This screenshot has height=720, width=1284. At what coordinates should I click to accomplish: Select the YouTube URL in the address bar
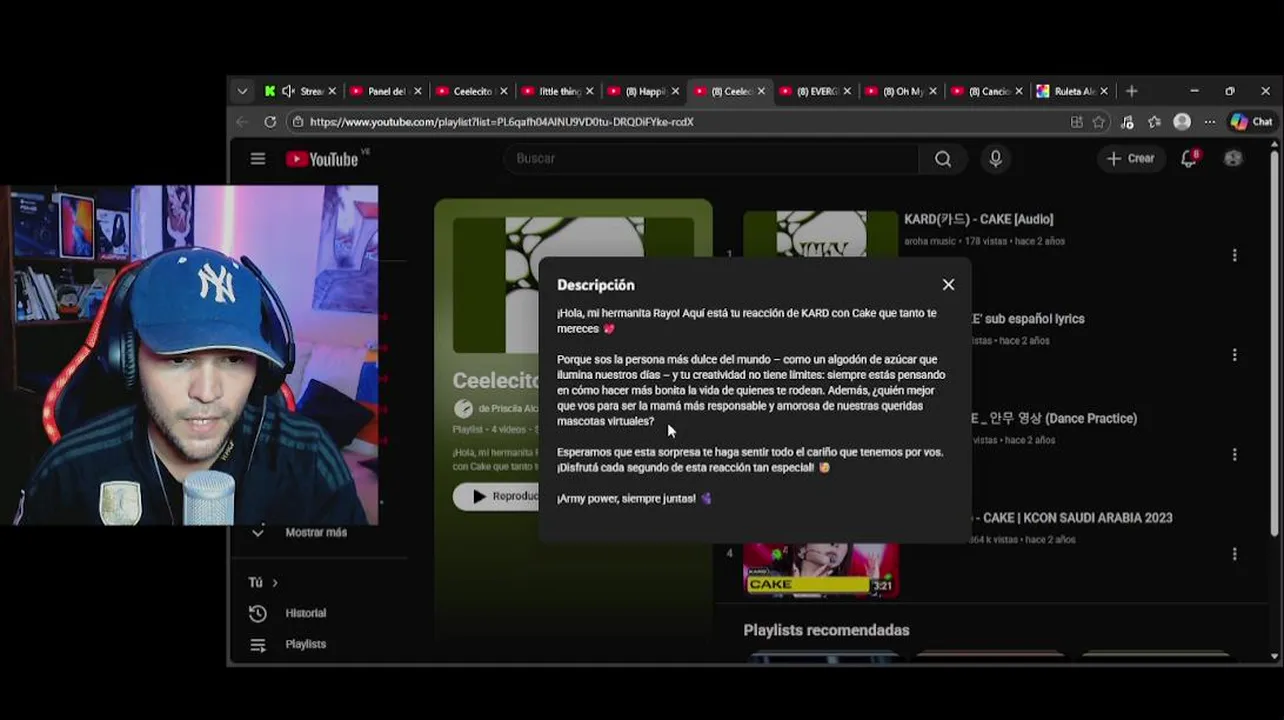(x=501, y=122)
